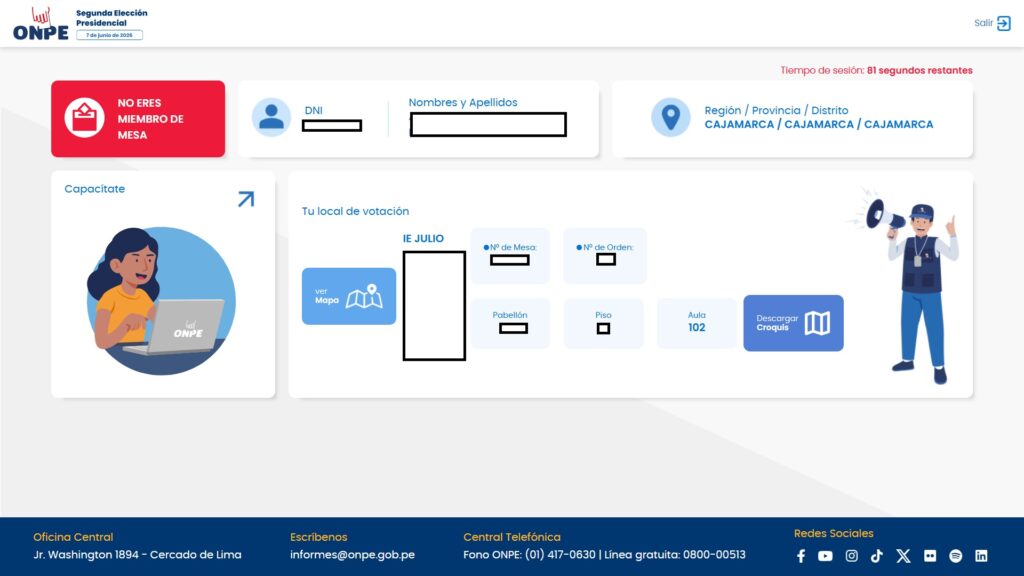Click the 'Nombres y Apellidos' label

click(x=463, y=103)
